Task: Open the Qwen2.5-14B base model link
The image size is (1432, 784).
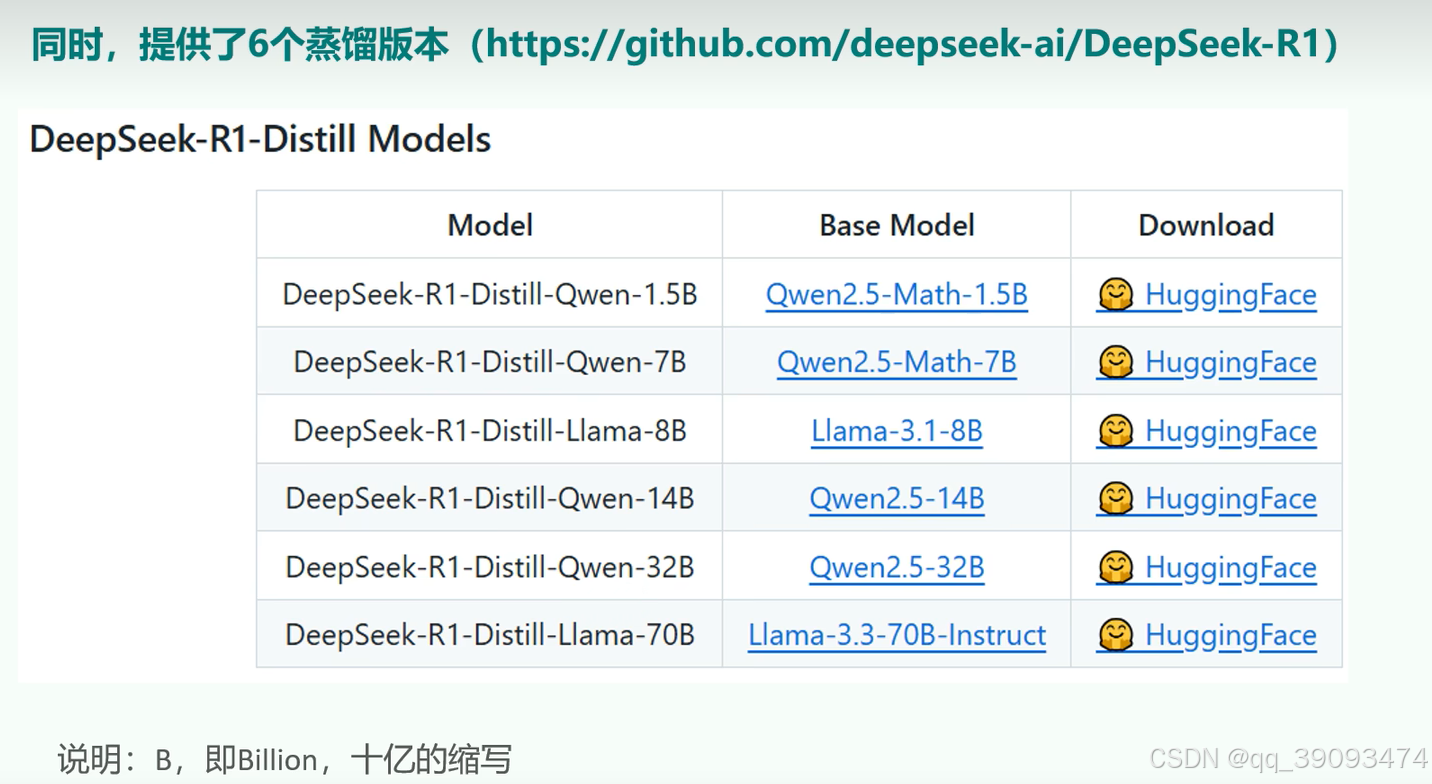Action: [897, 498]
